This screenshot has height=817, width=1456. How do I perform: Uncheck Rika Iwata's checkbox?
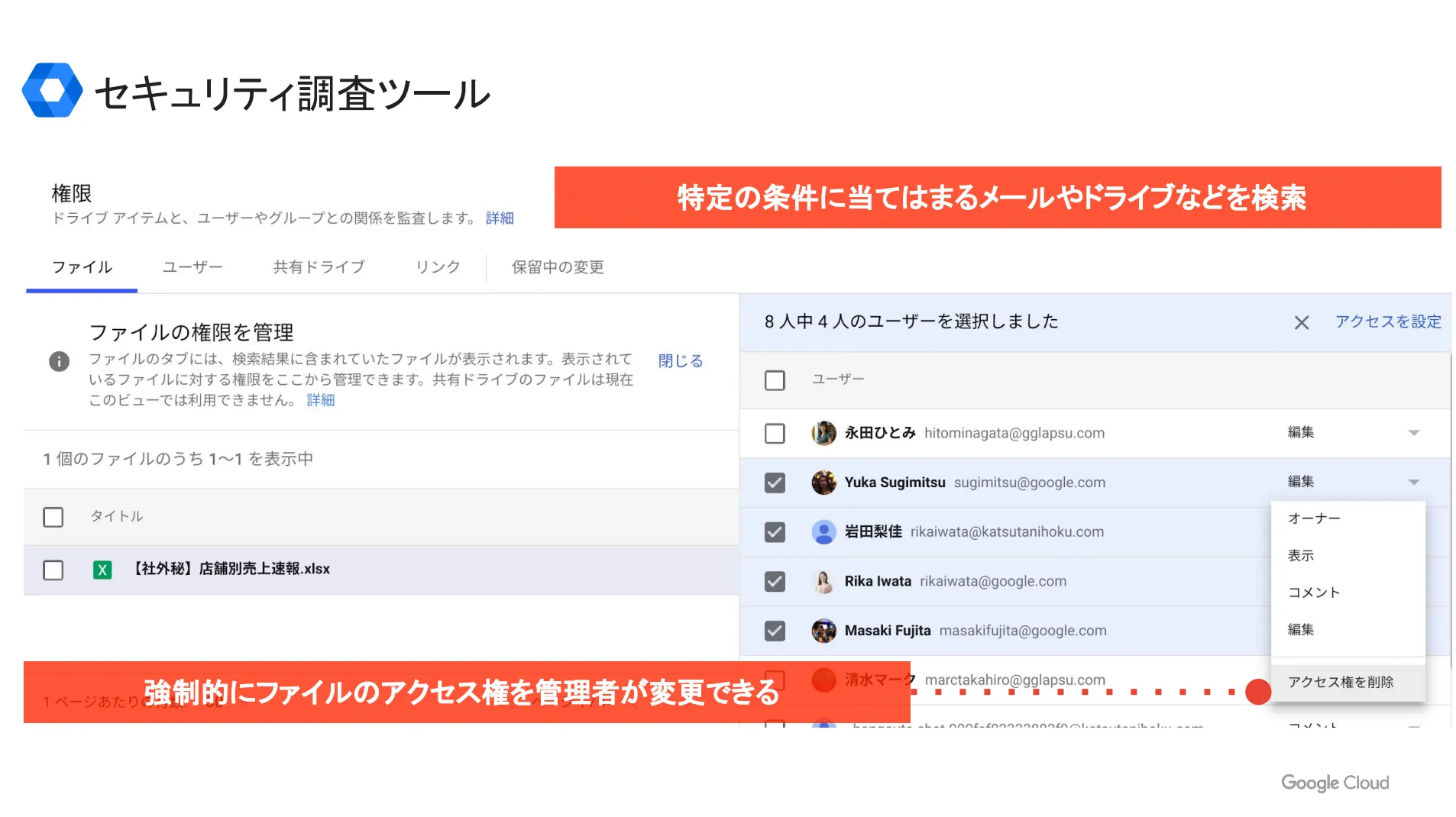pyautogui.click(x=774, y=582)
